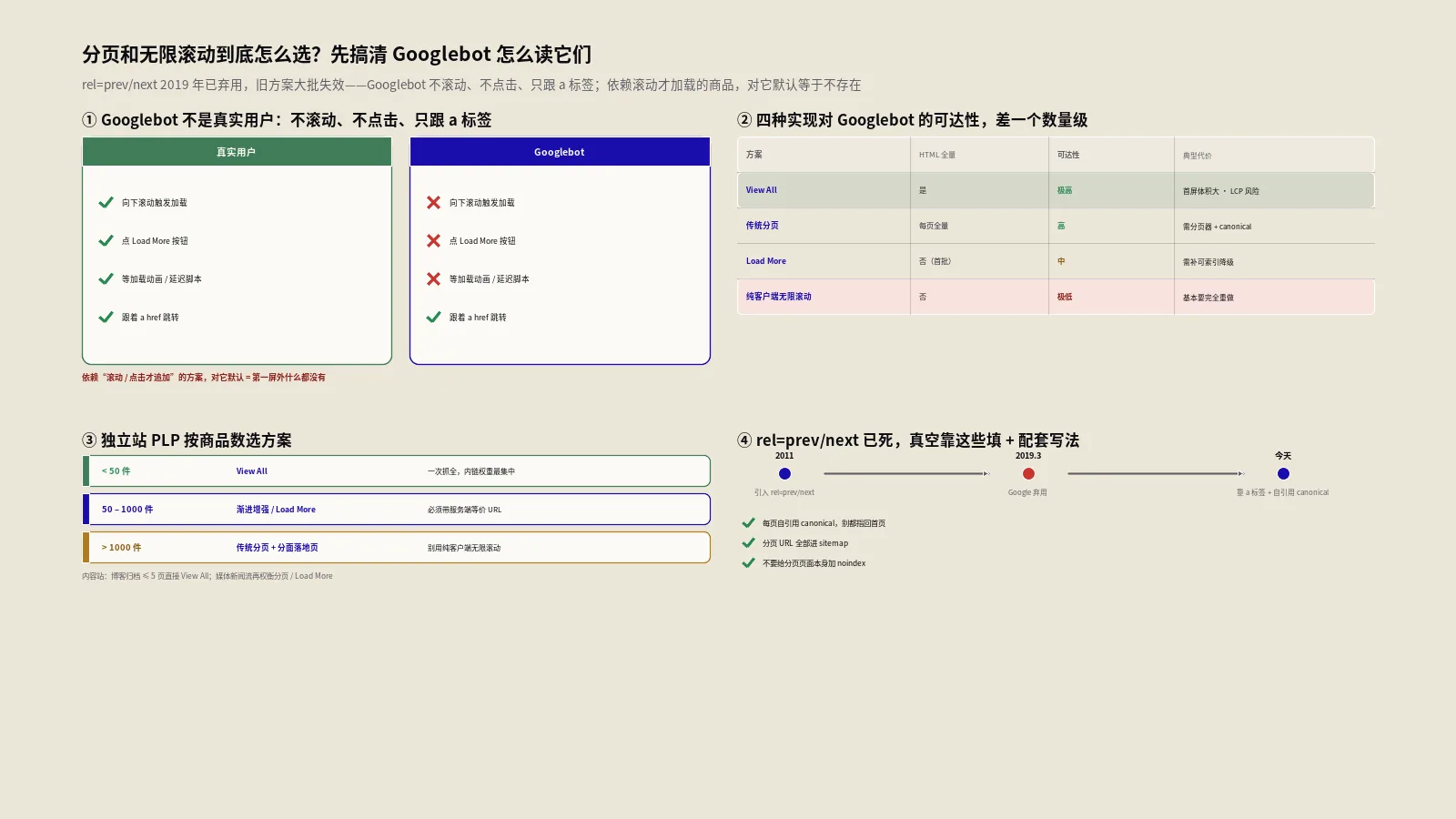The width and height of the screenshot is (1456, 819).
Task: Click the Load More row label in the table
Action: coord(765,261)
